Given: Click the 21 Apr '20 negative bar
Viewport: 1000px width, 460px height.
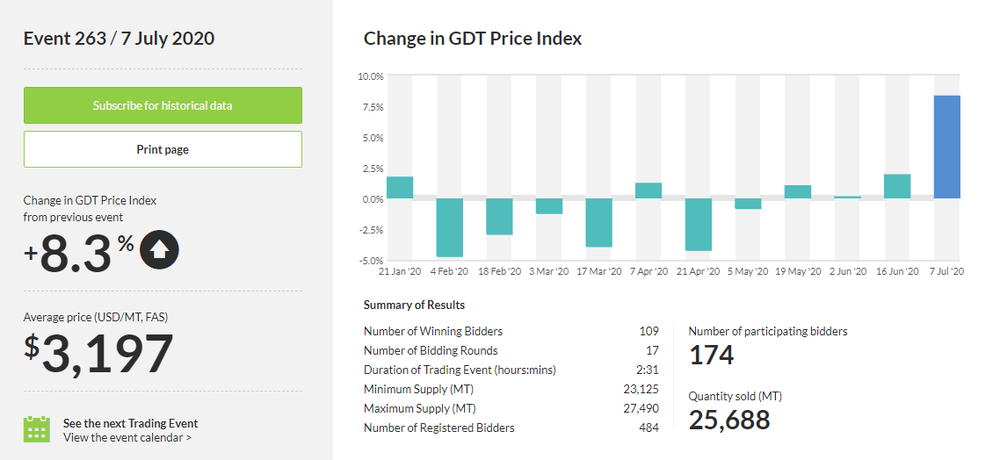Looking at the screenshot, I should point(698,224).
